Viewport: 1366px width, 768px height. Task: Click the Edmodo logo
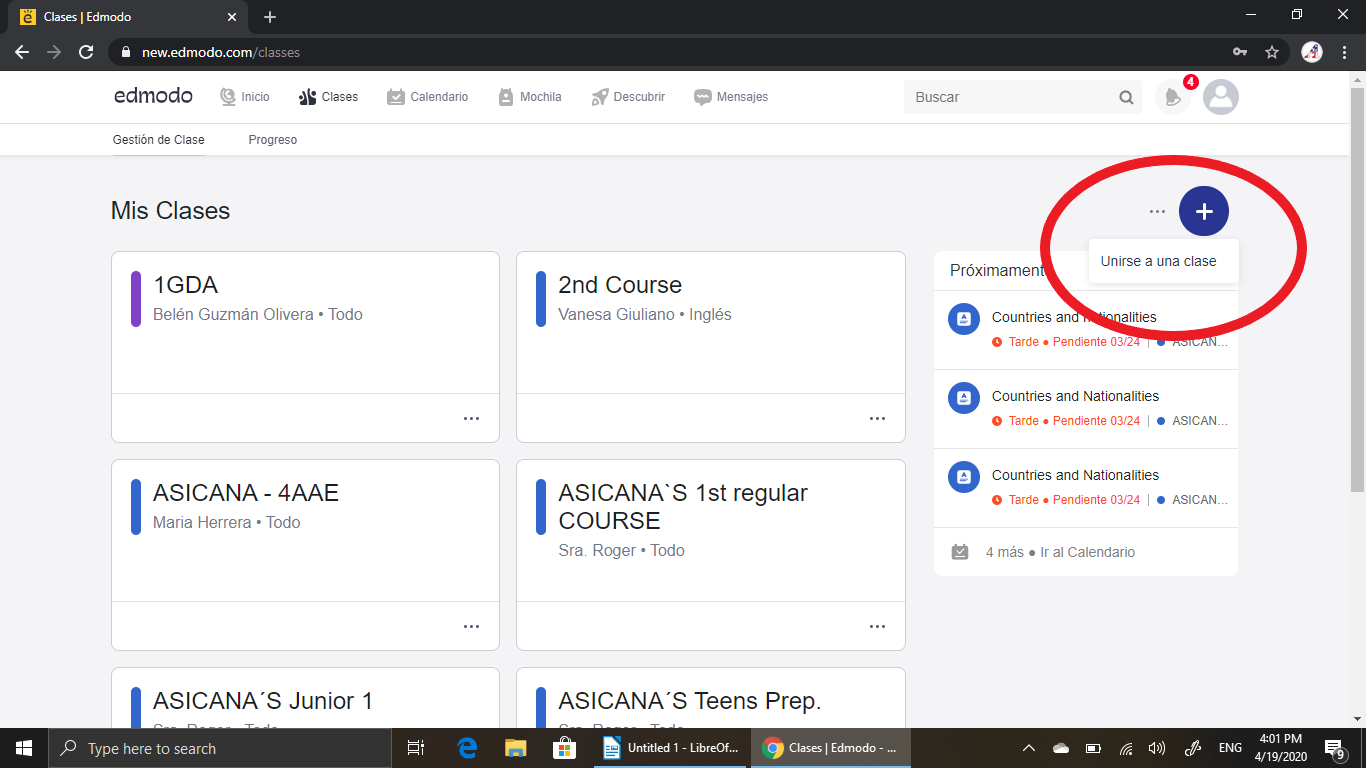153,96
